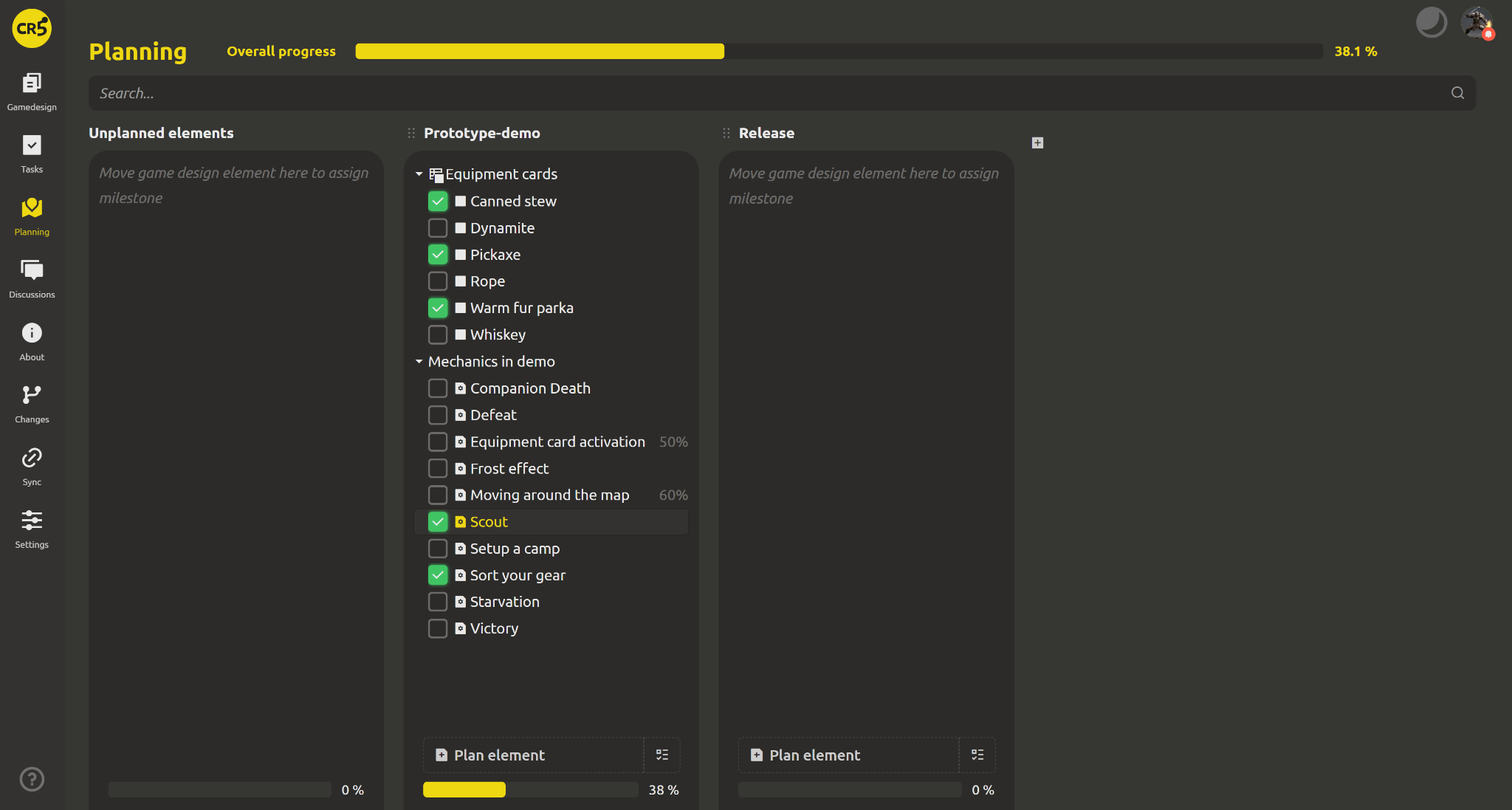
Task: Check the Victory checkbox
Action: click(438, 628)
